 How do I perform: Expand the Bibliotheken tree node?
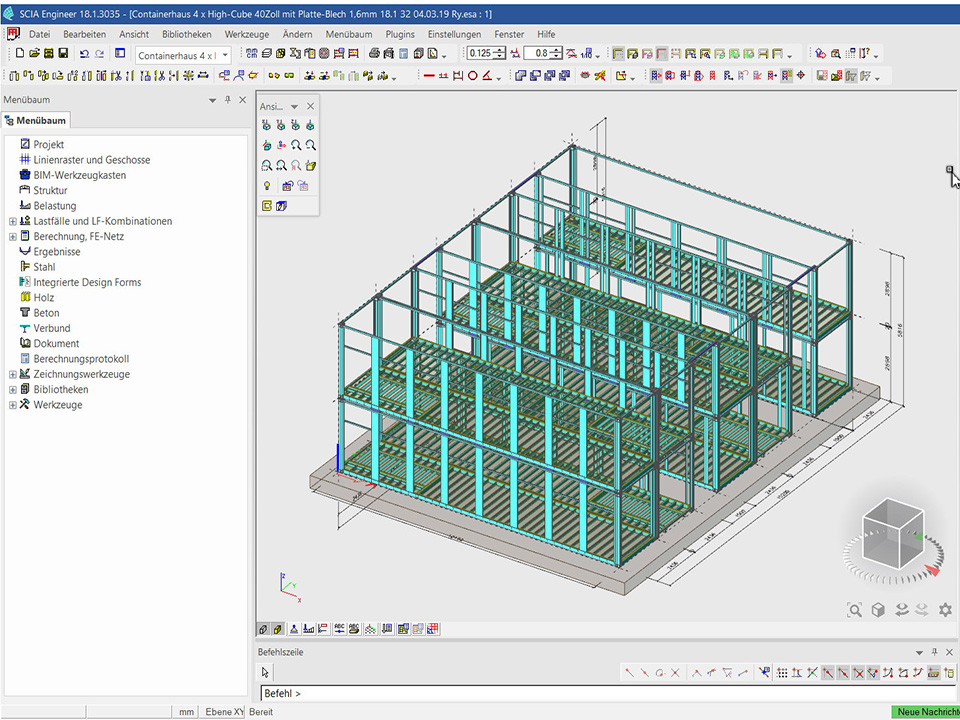point(13,390)
